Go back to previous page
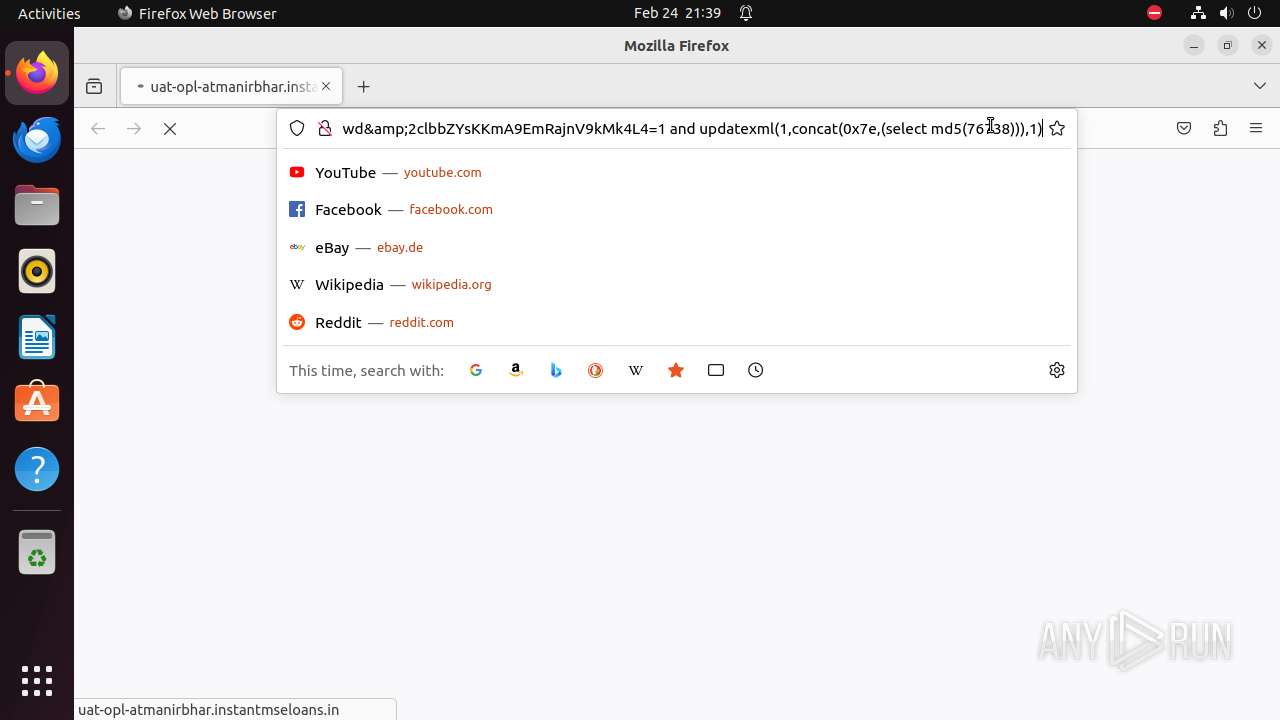Viewport: 1280px width, 720px height. coord(98,128)
